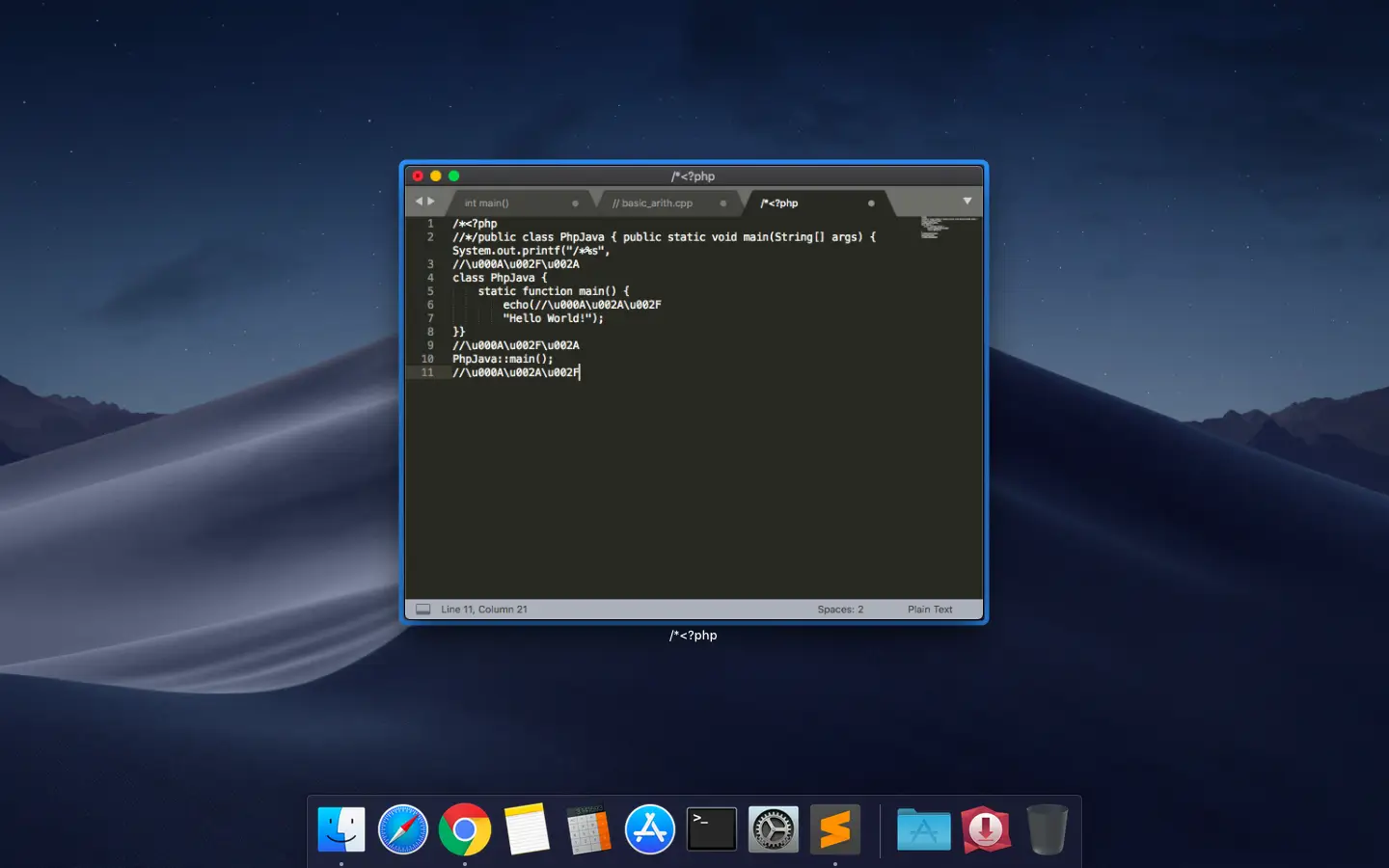
Task: Open the Calculator app in dock
Action: pos(588,829)
